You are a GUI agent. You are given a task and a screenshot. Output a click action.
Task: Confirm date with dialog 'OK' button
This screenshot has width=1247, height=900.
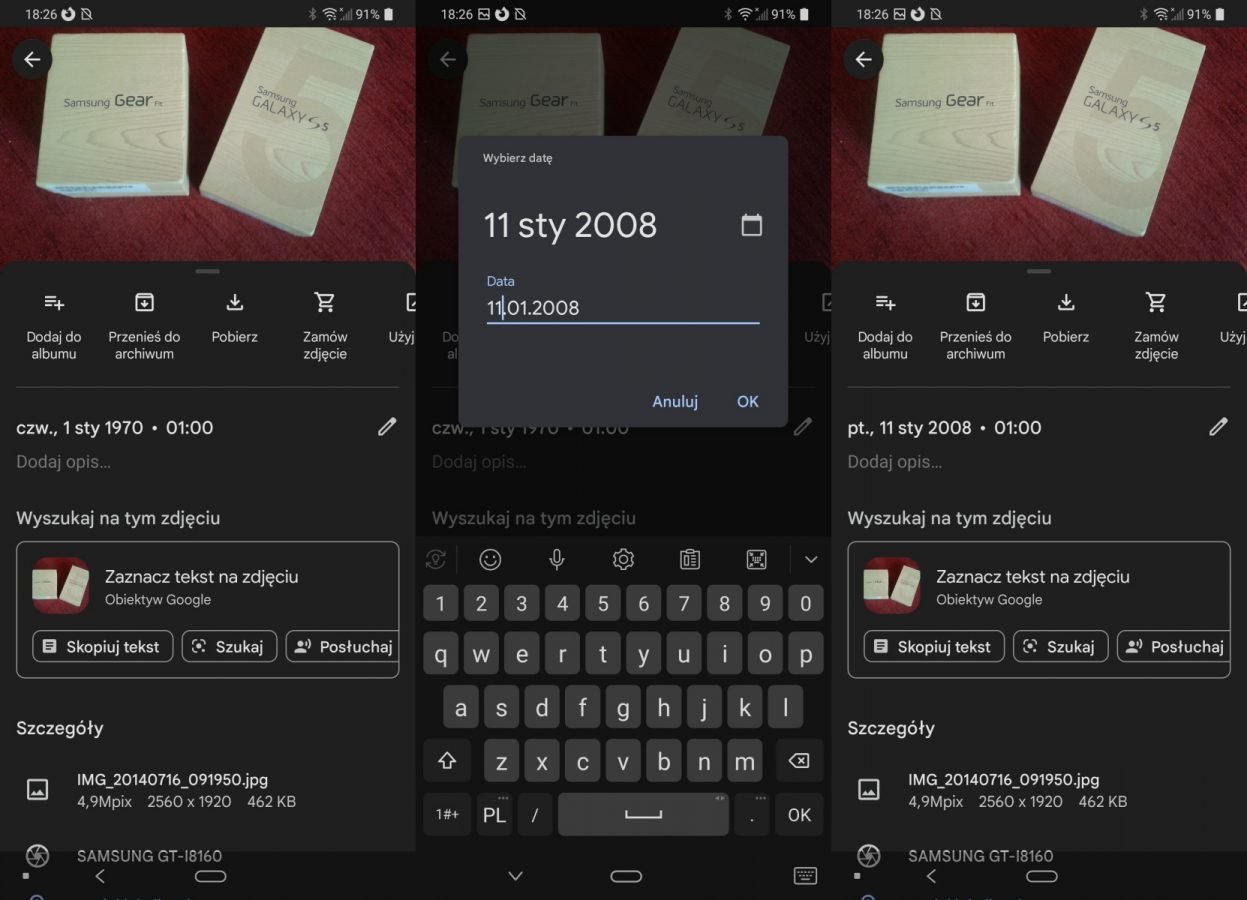click(x=748, y=401)
